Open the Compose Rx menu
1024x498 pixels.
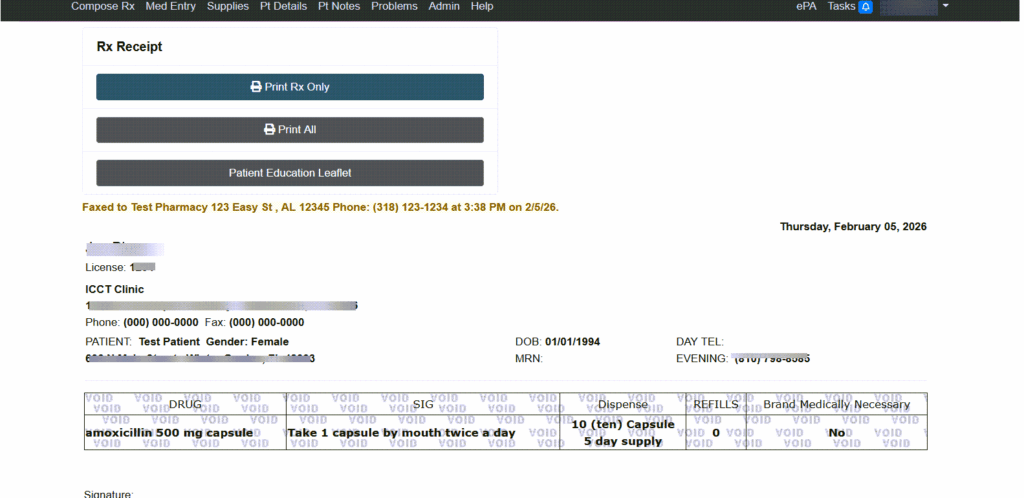coord(102,6)
